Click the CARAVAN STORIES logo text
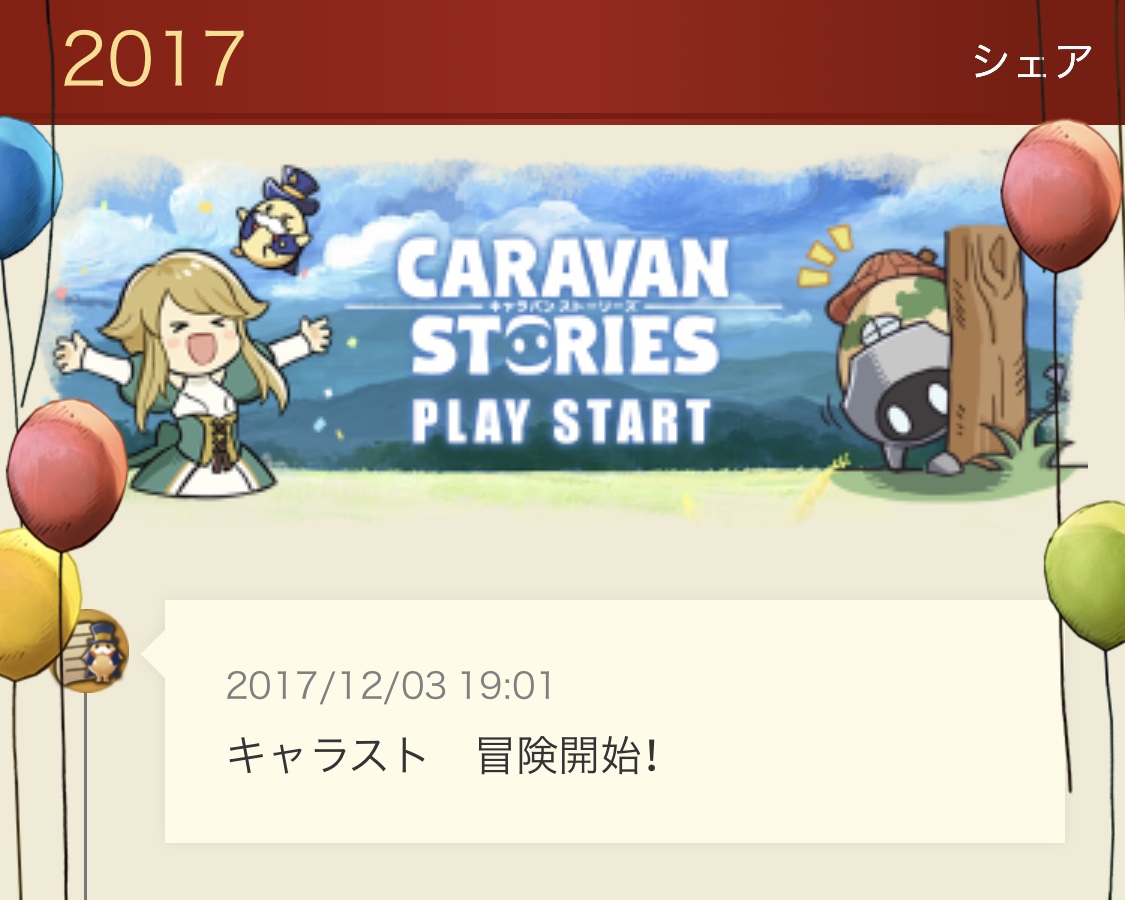The image size is (1125, 900). 563,306
